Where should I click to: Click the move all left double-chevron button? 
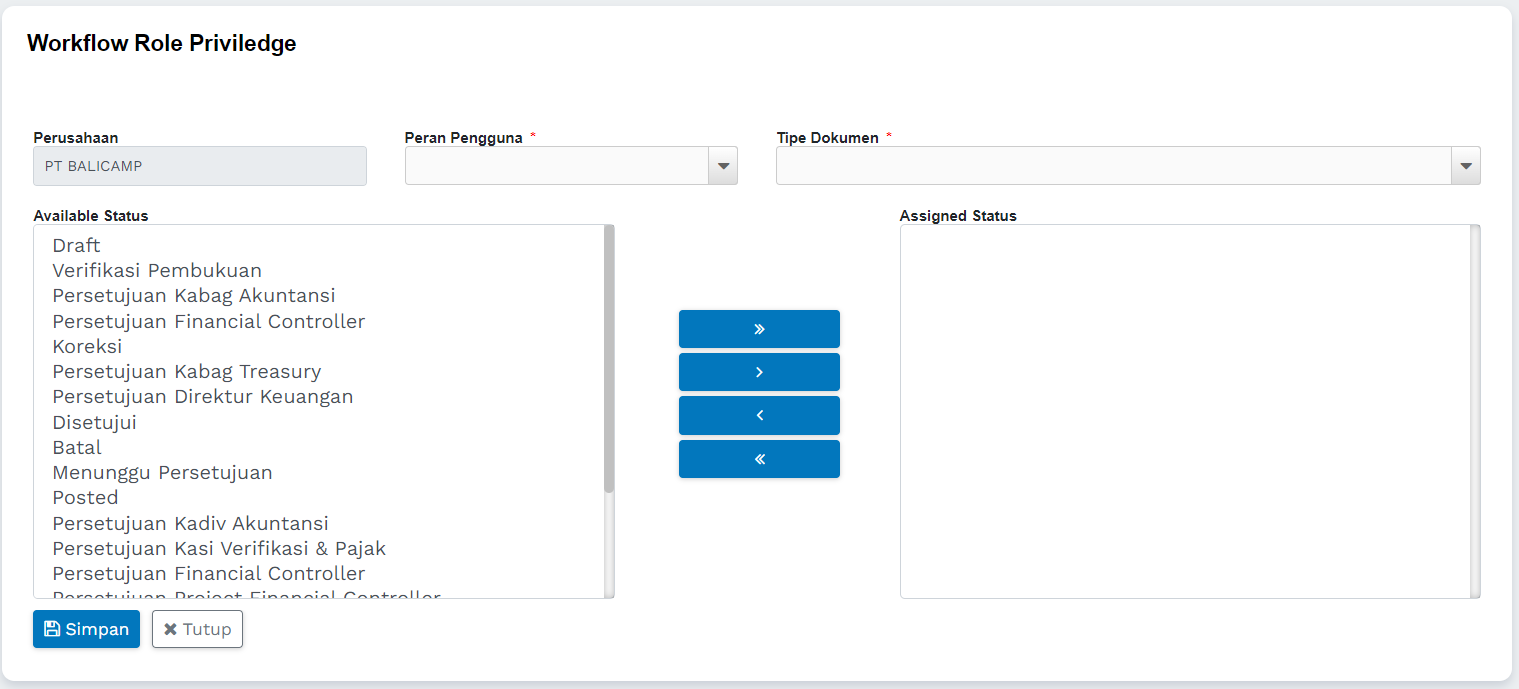[759, 459]
